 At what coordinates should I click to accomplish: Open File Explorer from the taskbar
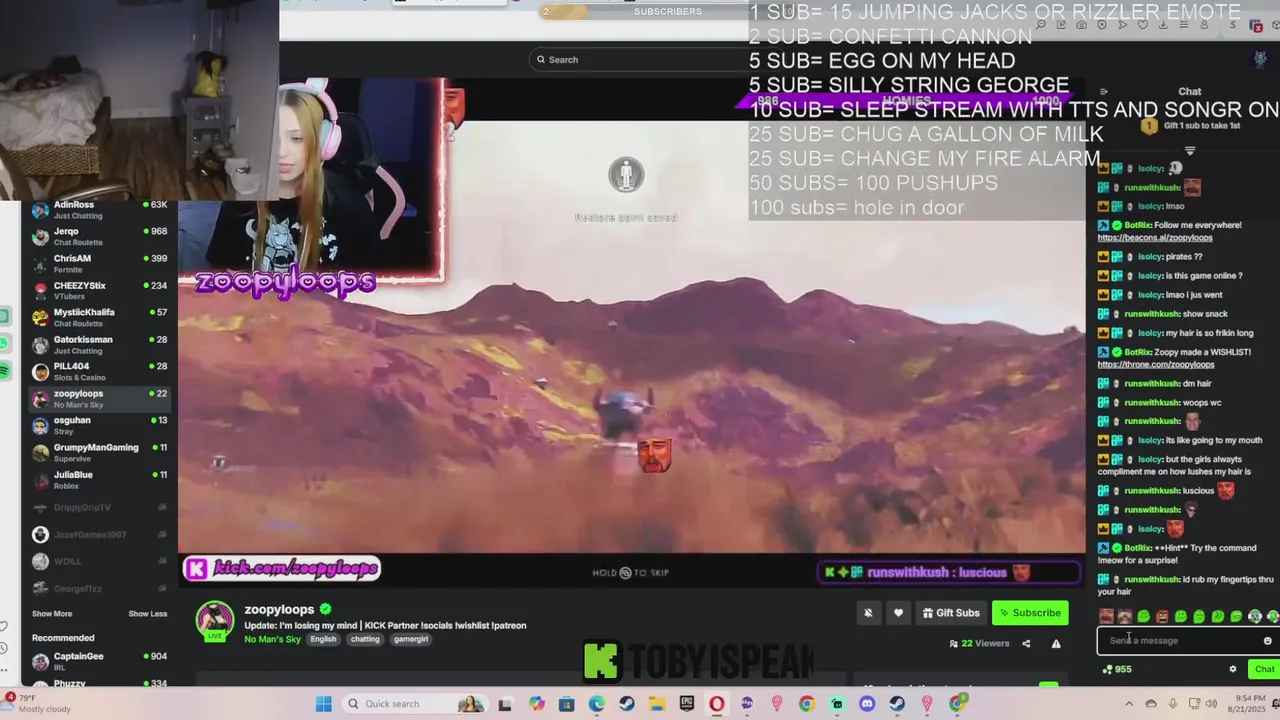[x=657, y=704]
